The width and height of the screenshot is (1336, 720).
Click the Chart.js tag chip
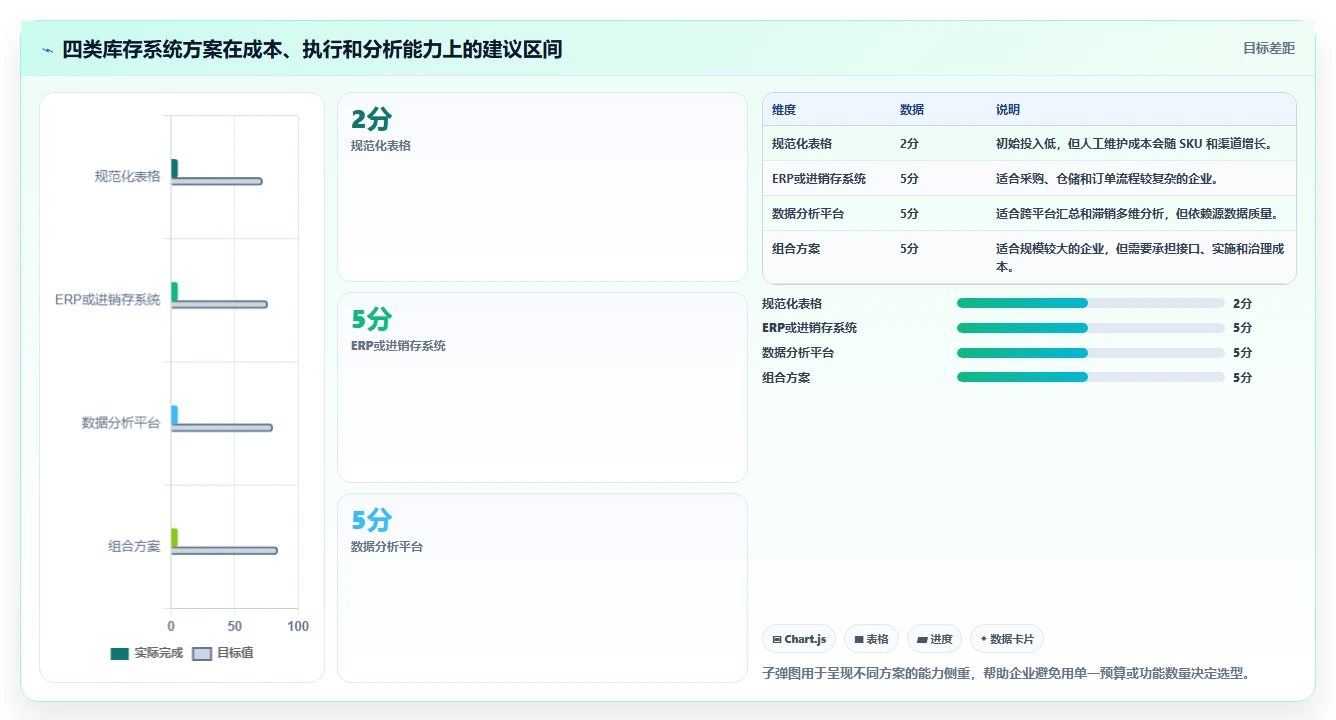tap(798, 639)
